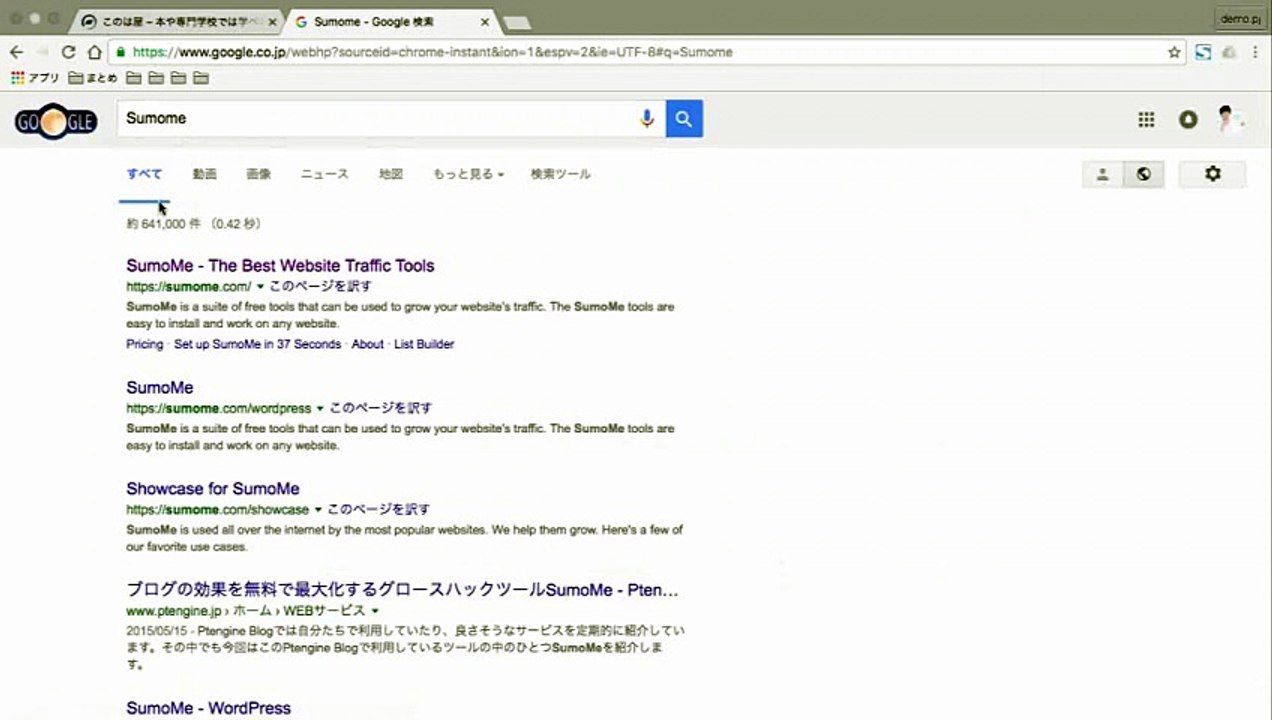
Task: Go back with the browser back arrow
Action: [16, 52]
